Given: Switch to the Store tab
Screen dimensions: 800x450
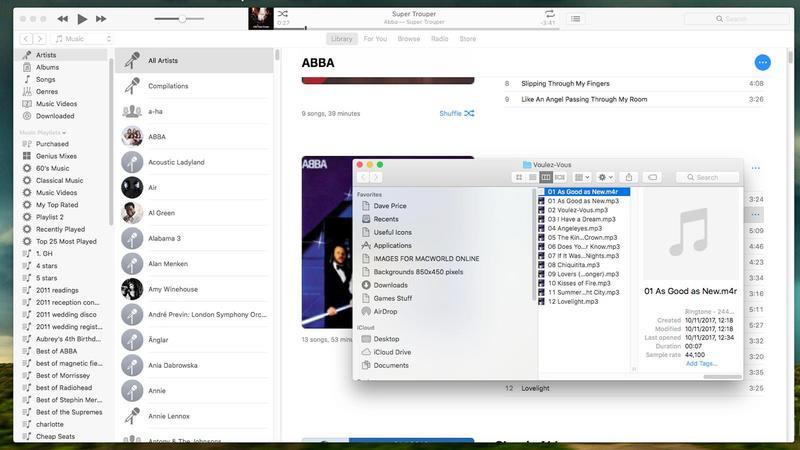Looking at the screenshot, I should [x=467, y=39].
